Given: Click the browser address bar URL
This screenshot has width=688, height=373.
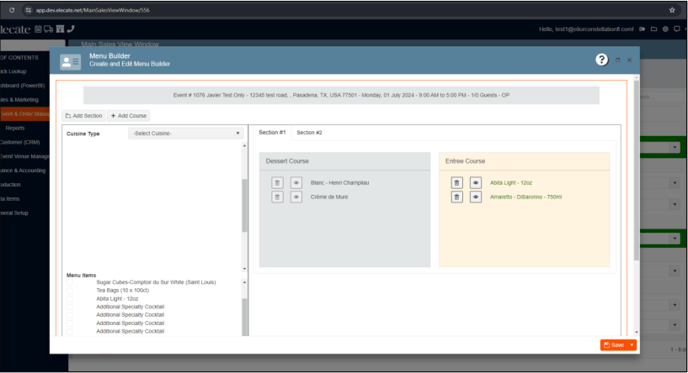Looking at the screenshot, I should (x=93, y=10).
